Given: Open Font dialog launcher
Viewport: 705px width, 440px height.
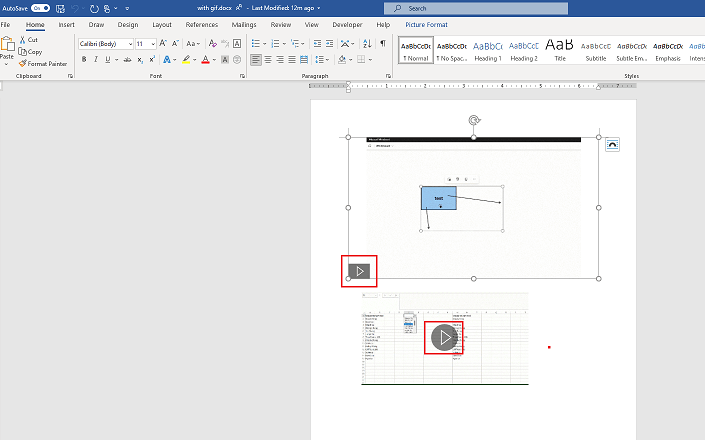Looking at the screenshot, I should pyautogui.click(x=242, y=76).
